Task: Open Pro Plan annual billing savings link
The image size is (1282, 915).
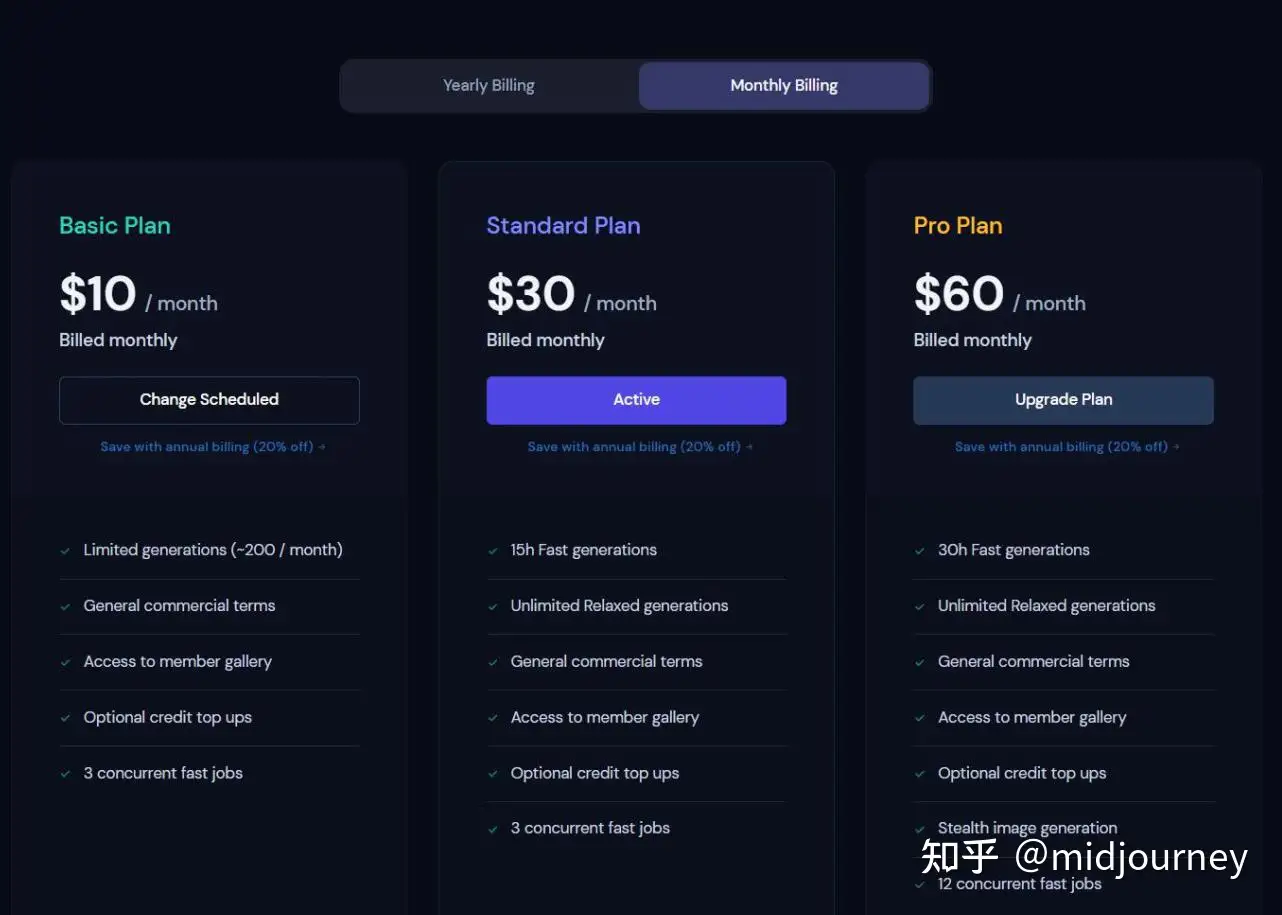Action: [x=1067, y=447]
